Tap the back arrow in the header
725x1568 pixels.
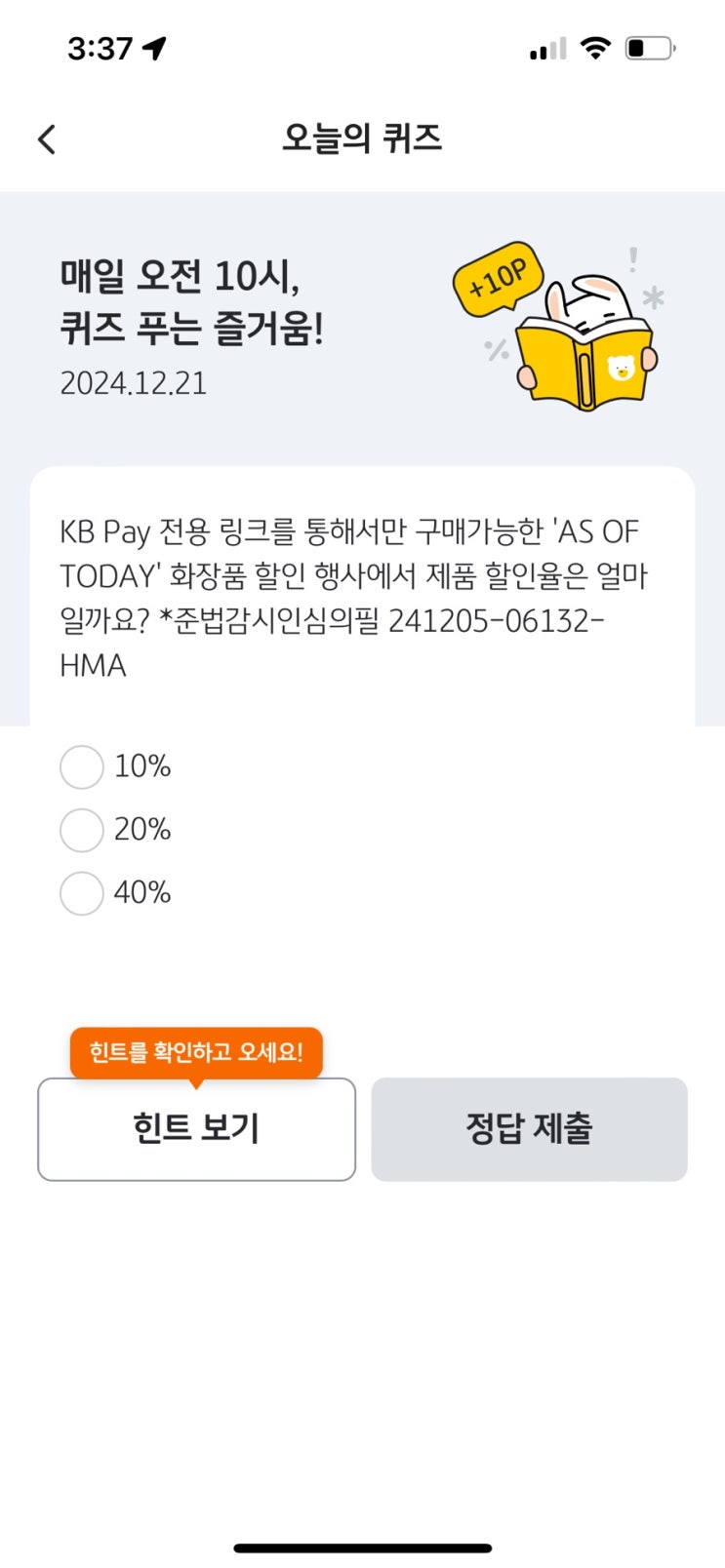point(47,139)
